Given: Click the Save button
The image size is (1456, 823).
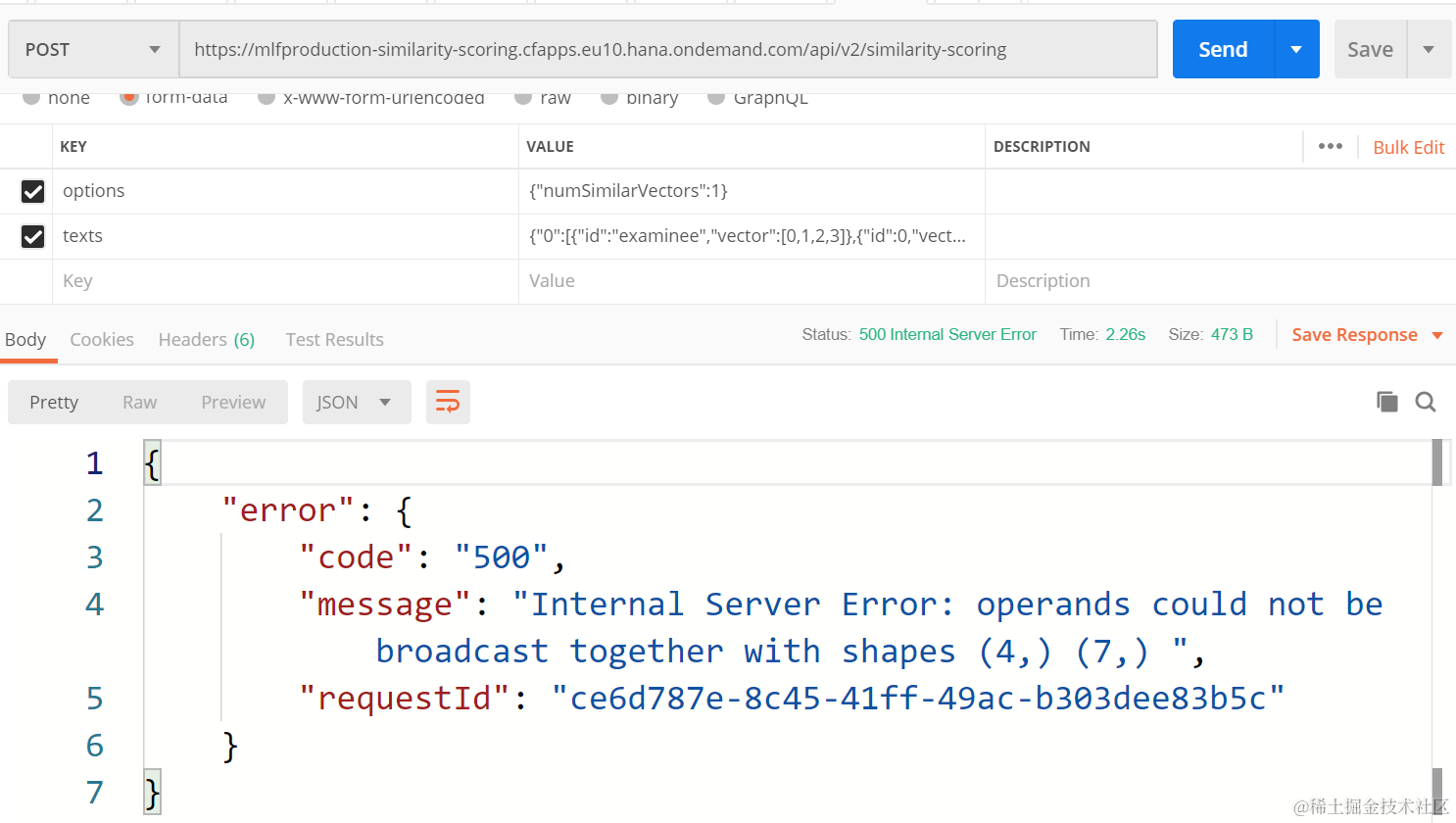Looking at the screenshot, I should point(1370,49).
